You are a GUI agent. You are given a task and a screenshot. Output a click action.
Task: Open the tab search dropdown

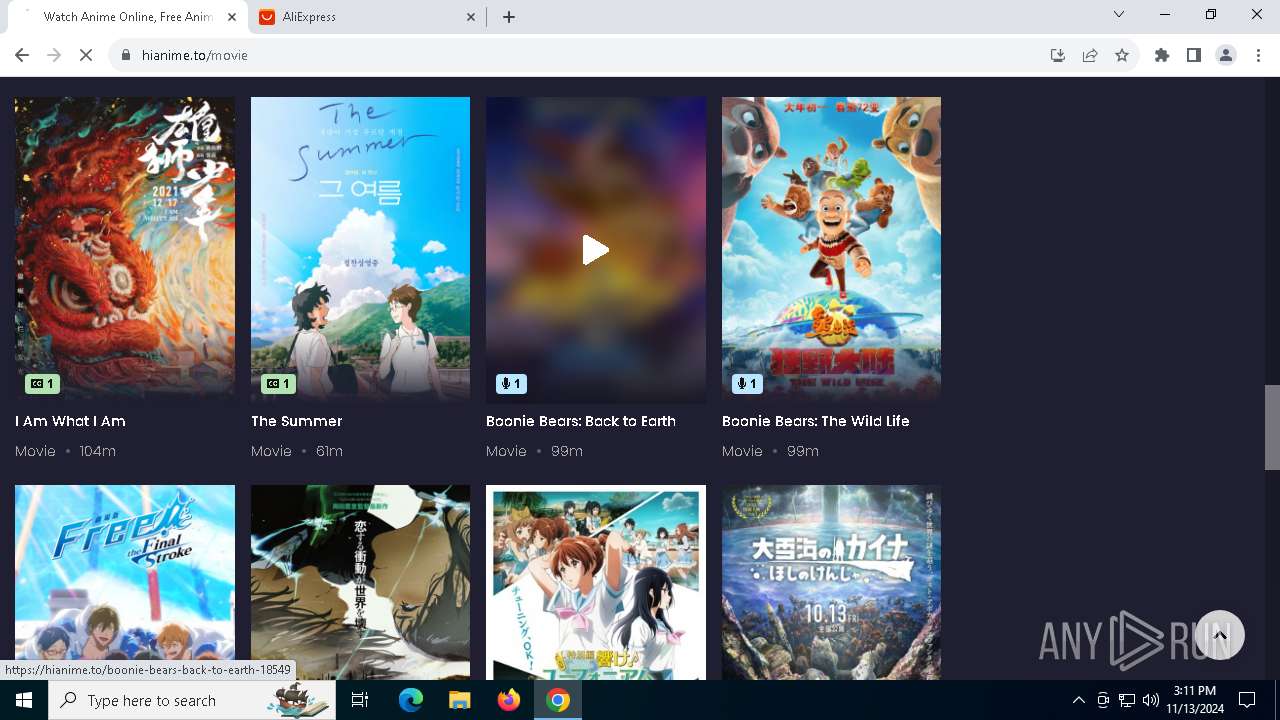click(x=1119, y=14)
